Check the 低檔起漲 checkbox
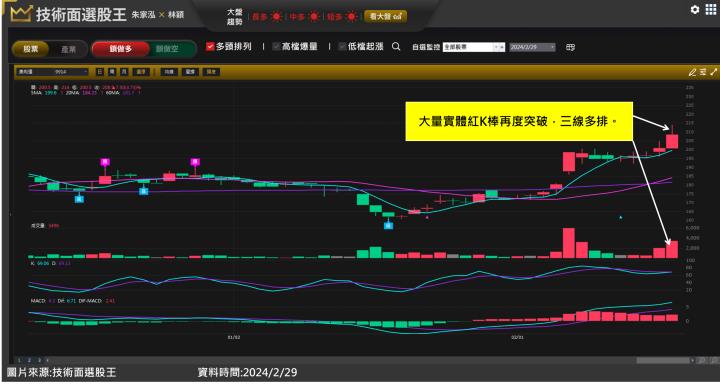The image size is (720, 385). (342, 46)
